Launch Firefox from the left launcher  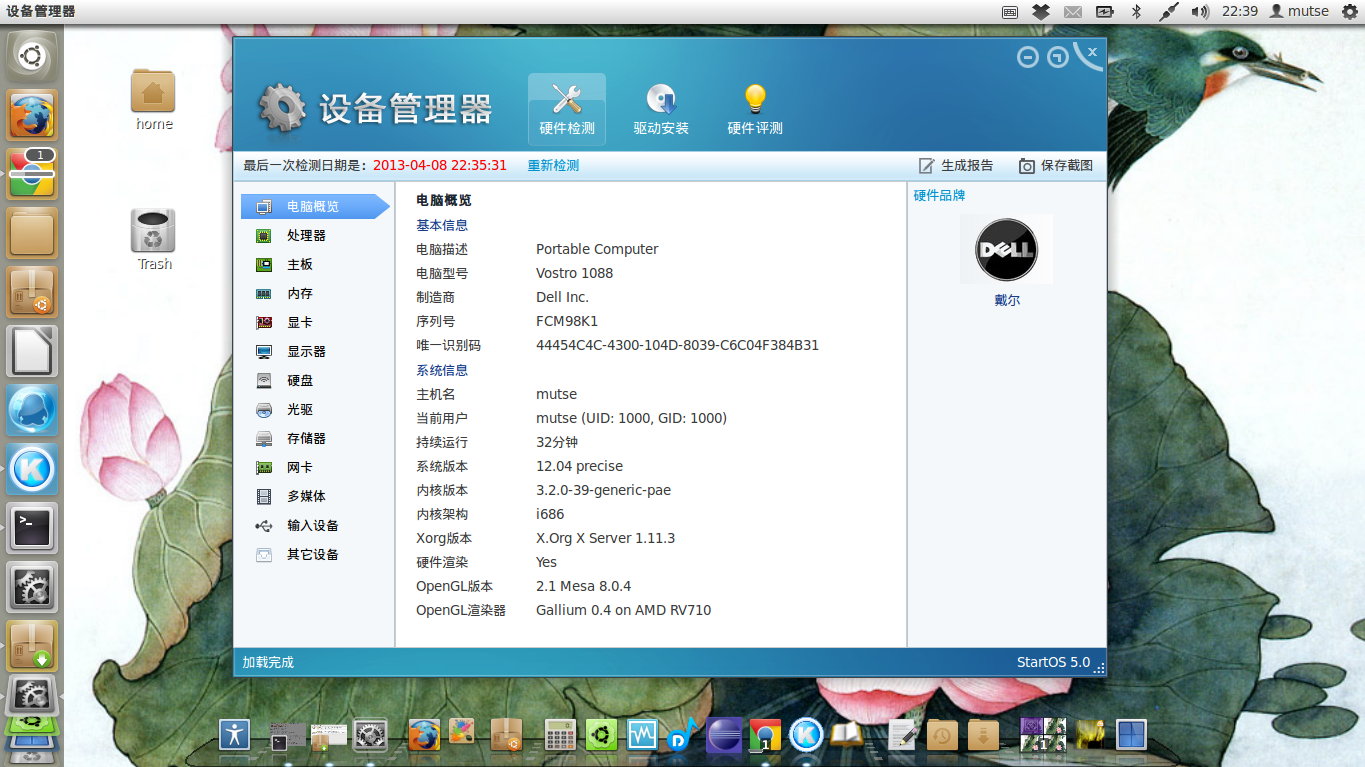32,115
